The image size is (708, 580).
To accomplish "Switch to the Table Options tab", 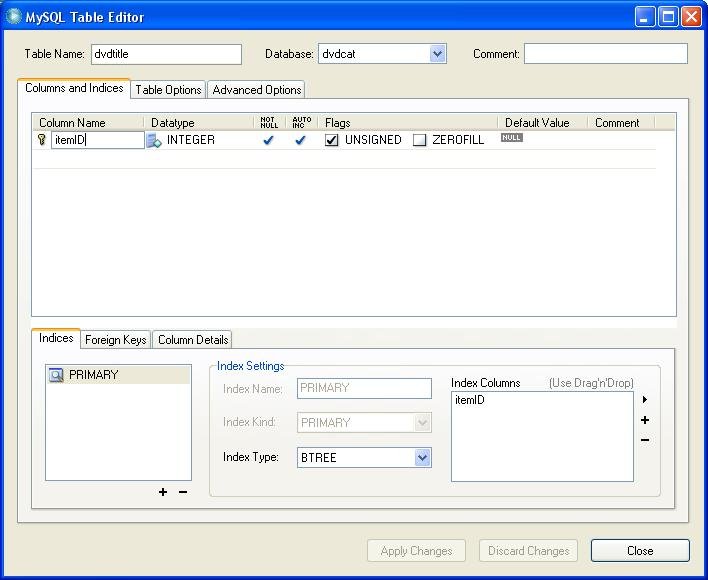I will pyautogui.click(x=168, y=90).
